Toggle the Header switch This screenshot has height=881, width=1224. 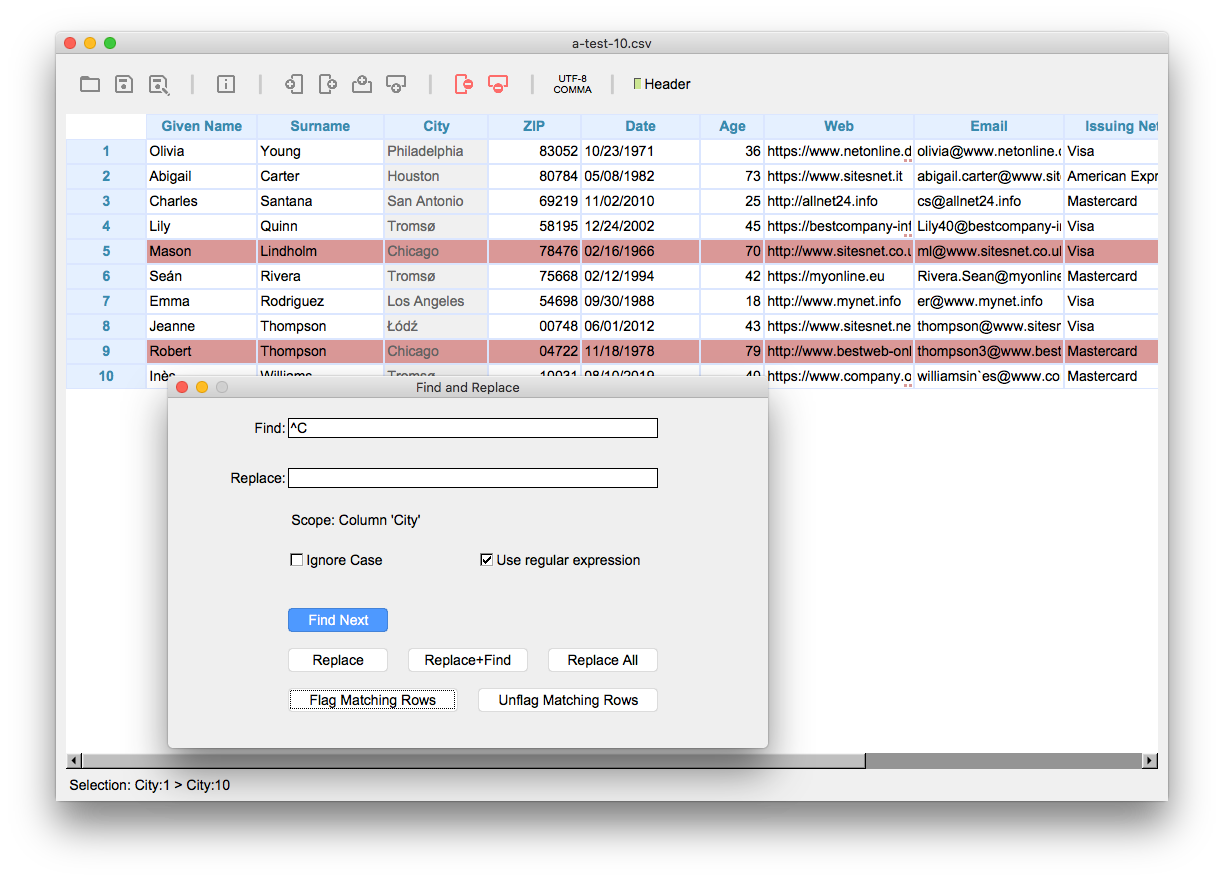click(x=661, y=84)
